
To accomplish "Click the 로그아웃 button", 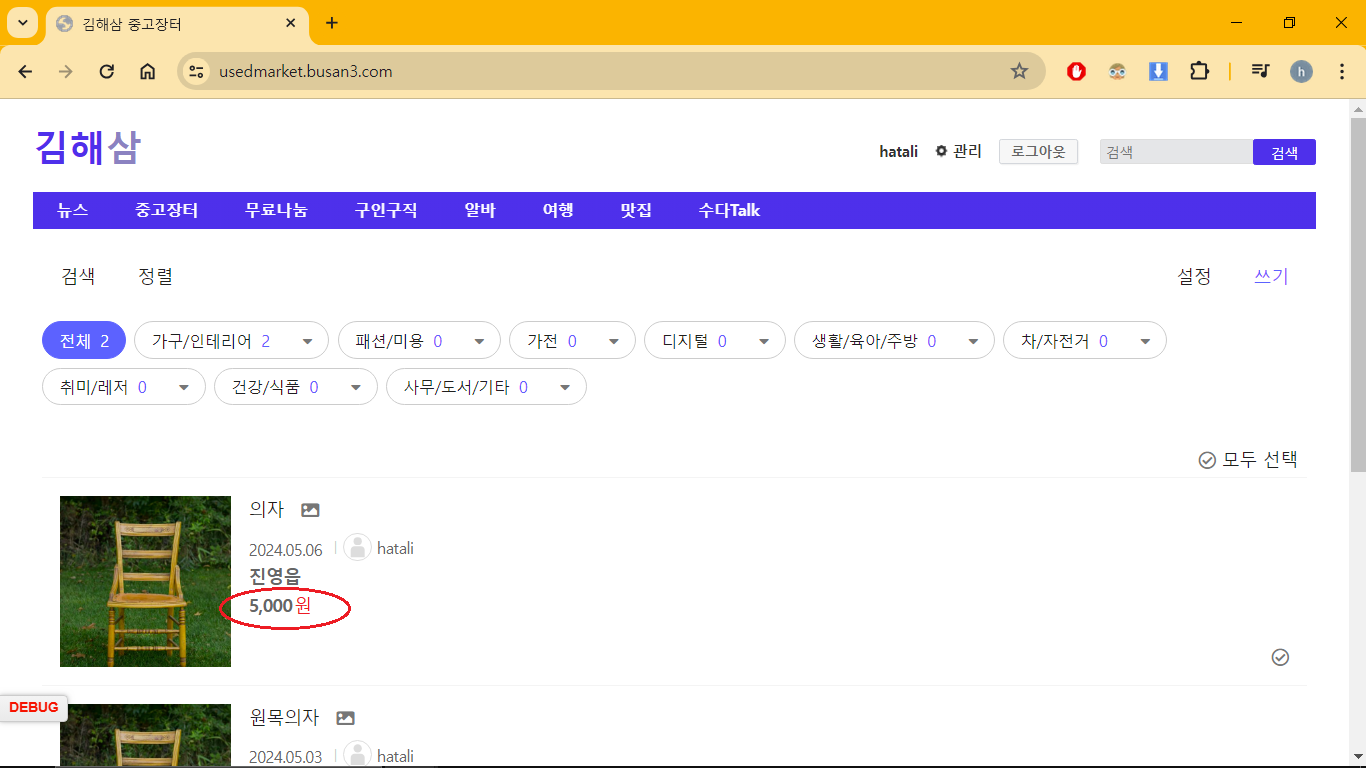I will click(x=1038, y=152).
